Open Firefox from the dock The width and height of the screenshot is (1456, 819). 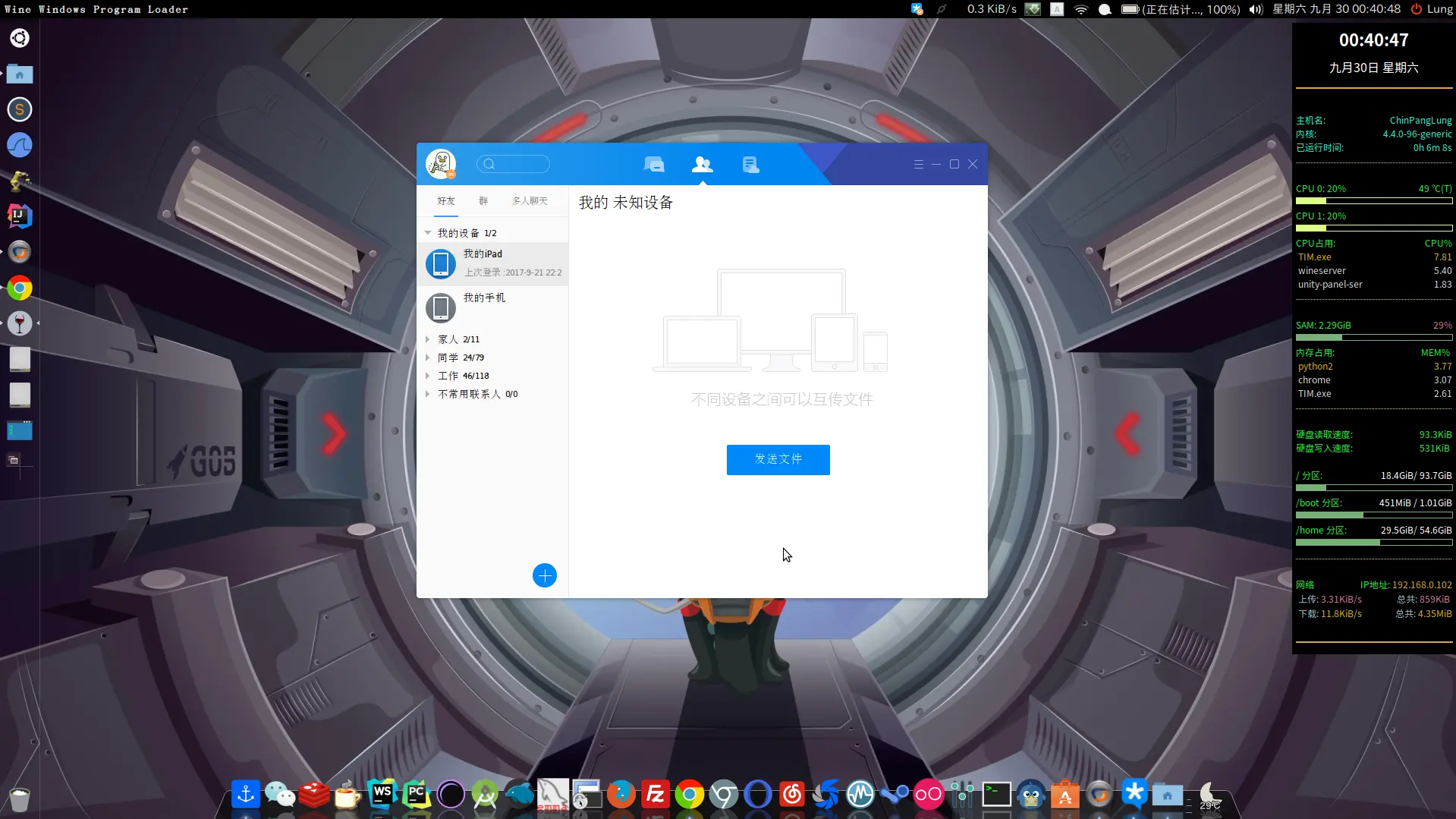coord(621,795)
